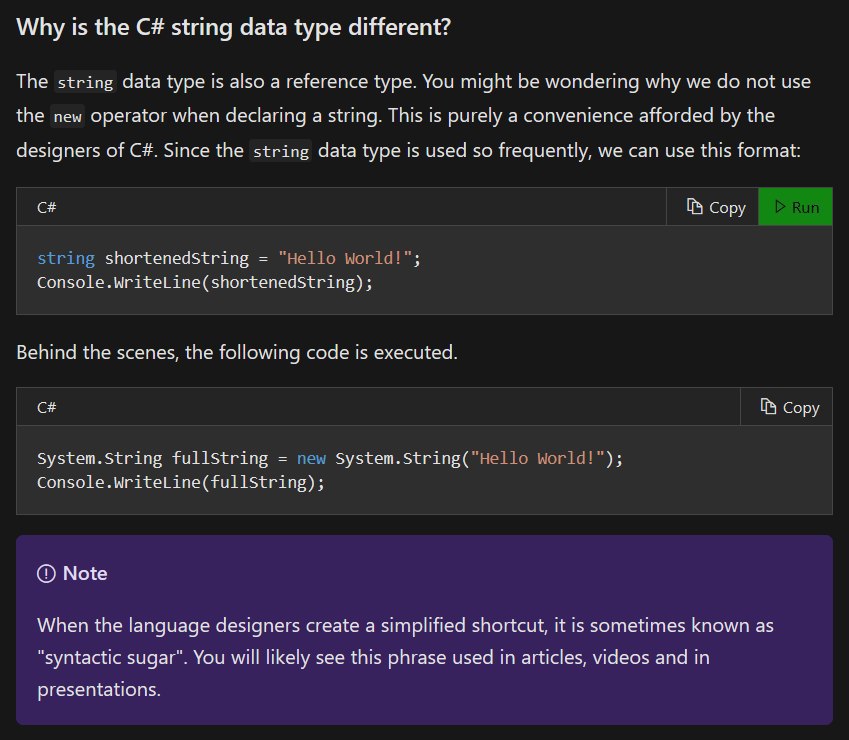
Task: Click the inline code 'new' in the paragraph
Action: pos(67,116)
